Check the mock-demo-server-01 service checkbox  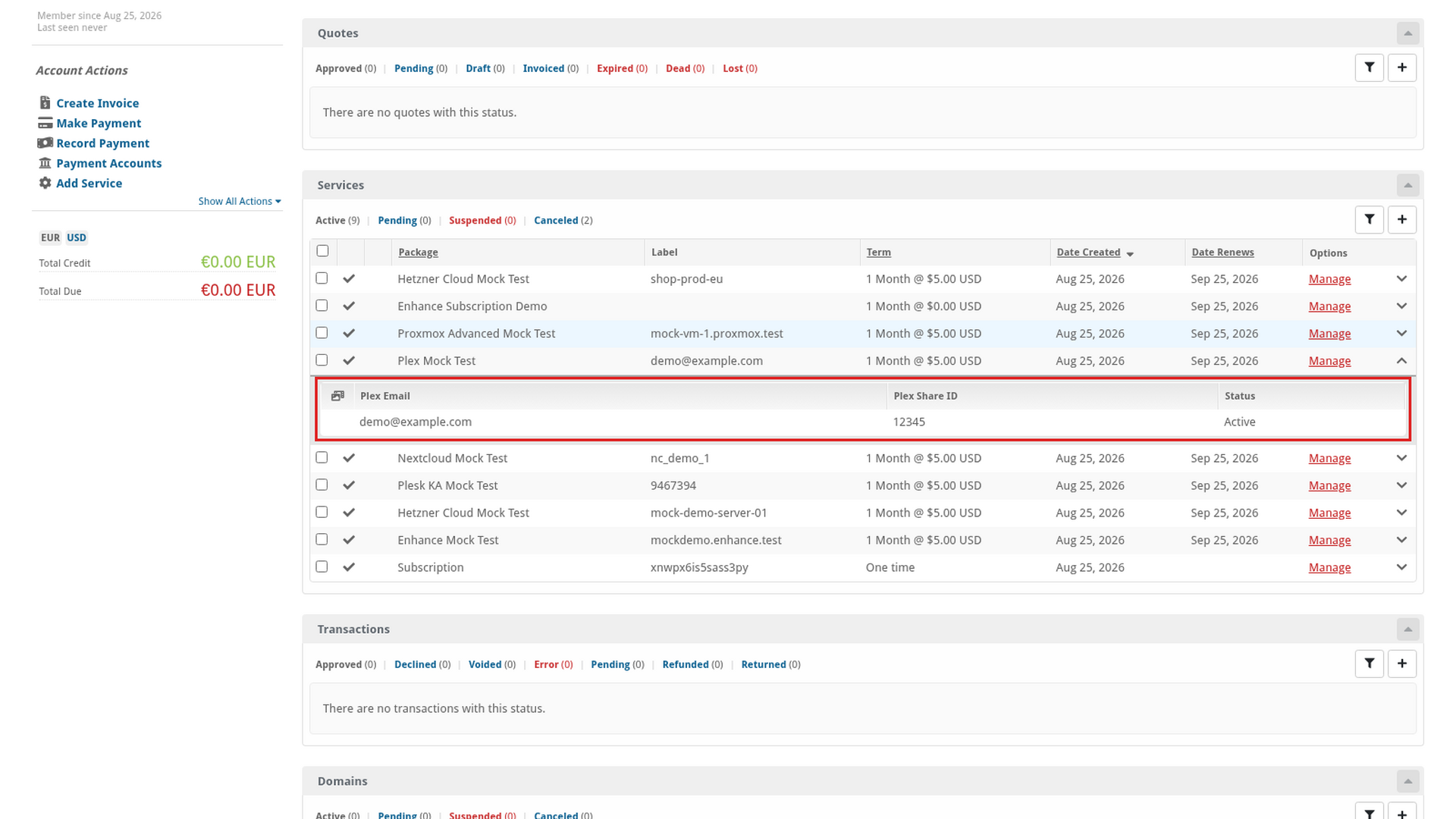point(322,512)
